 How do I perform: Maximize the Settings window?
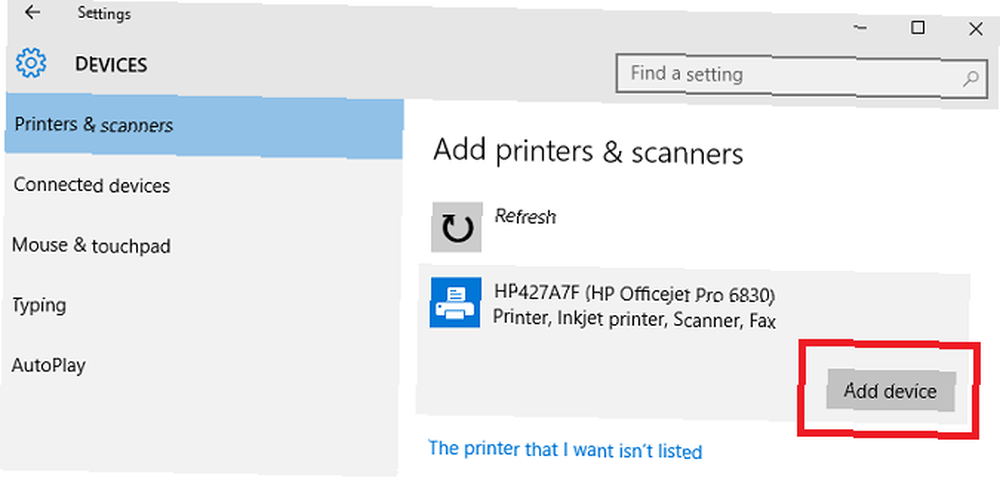[917, 28]
